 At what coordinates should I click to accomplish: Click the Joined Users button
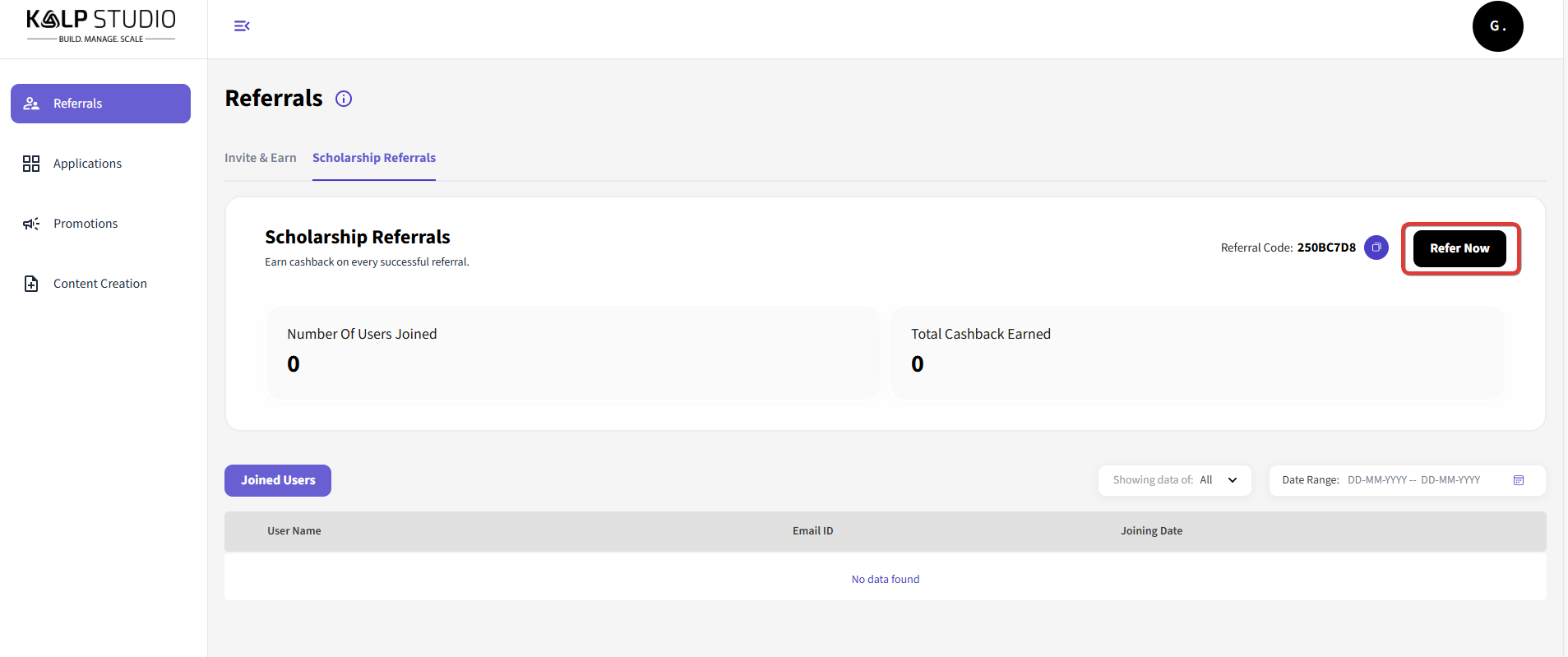[277, 480]
